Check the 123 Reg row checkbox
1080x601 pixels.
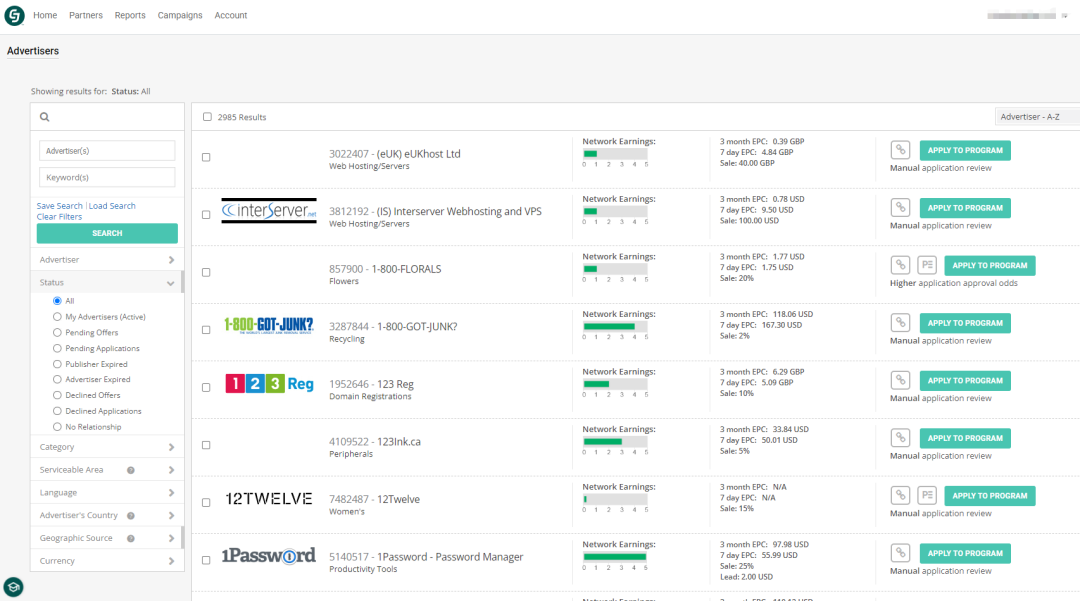[x=206, y=388]
